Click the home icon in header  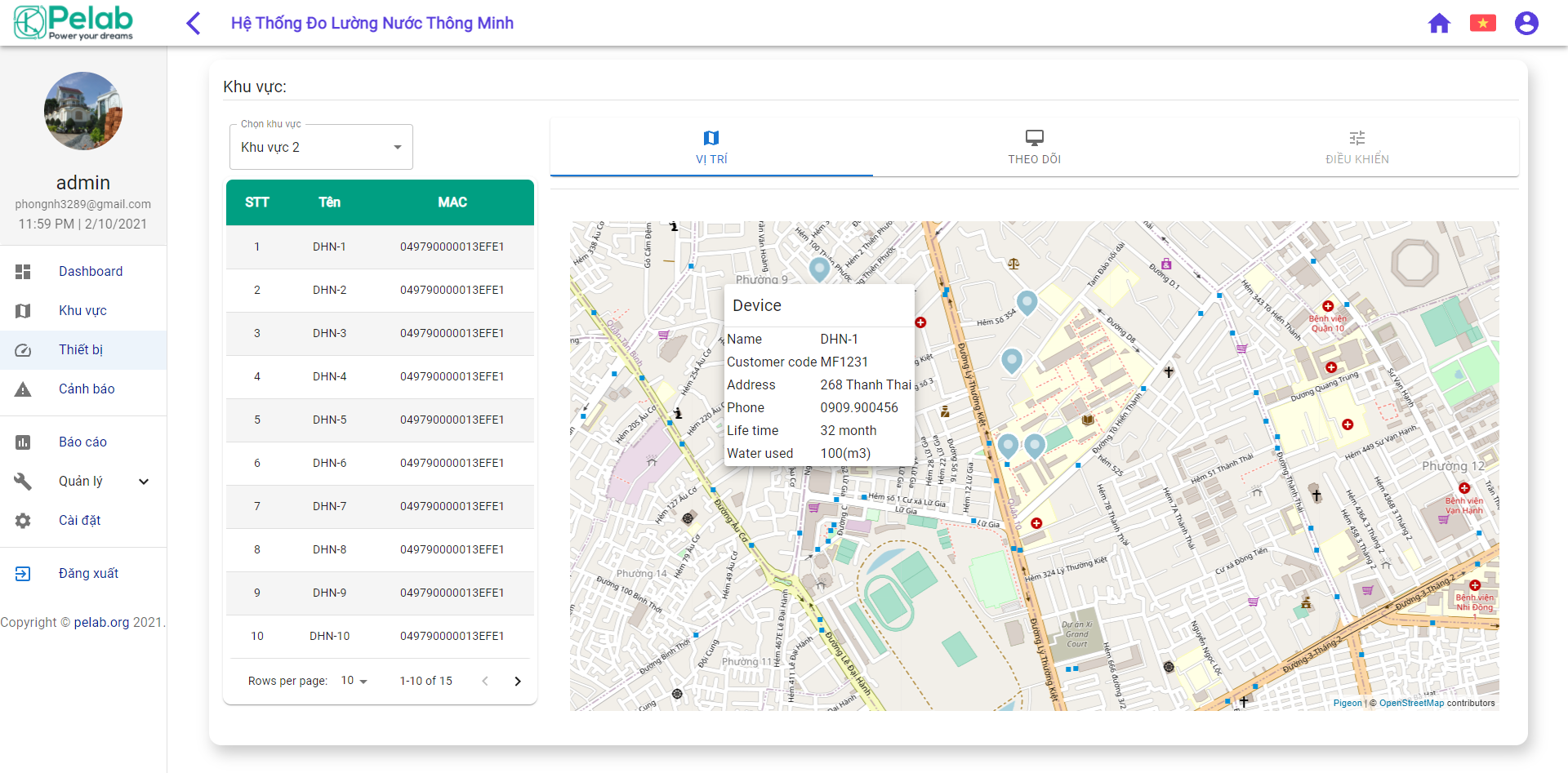tap(1439, 23)
